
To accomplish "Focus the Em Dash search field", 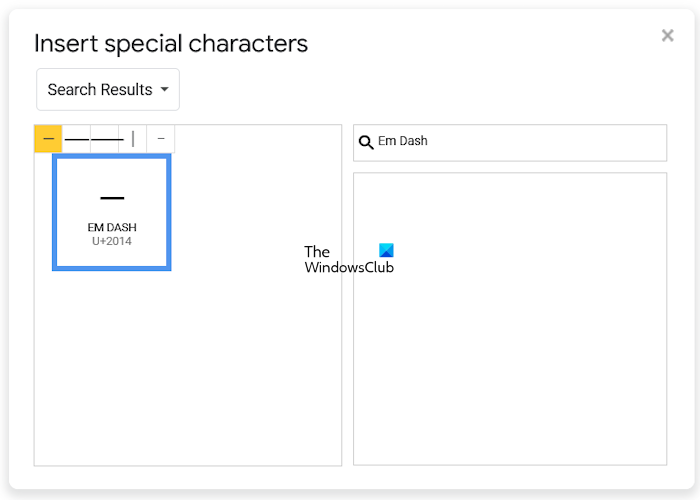I will [x=520, y=142].
